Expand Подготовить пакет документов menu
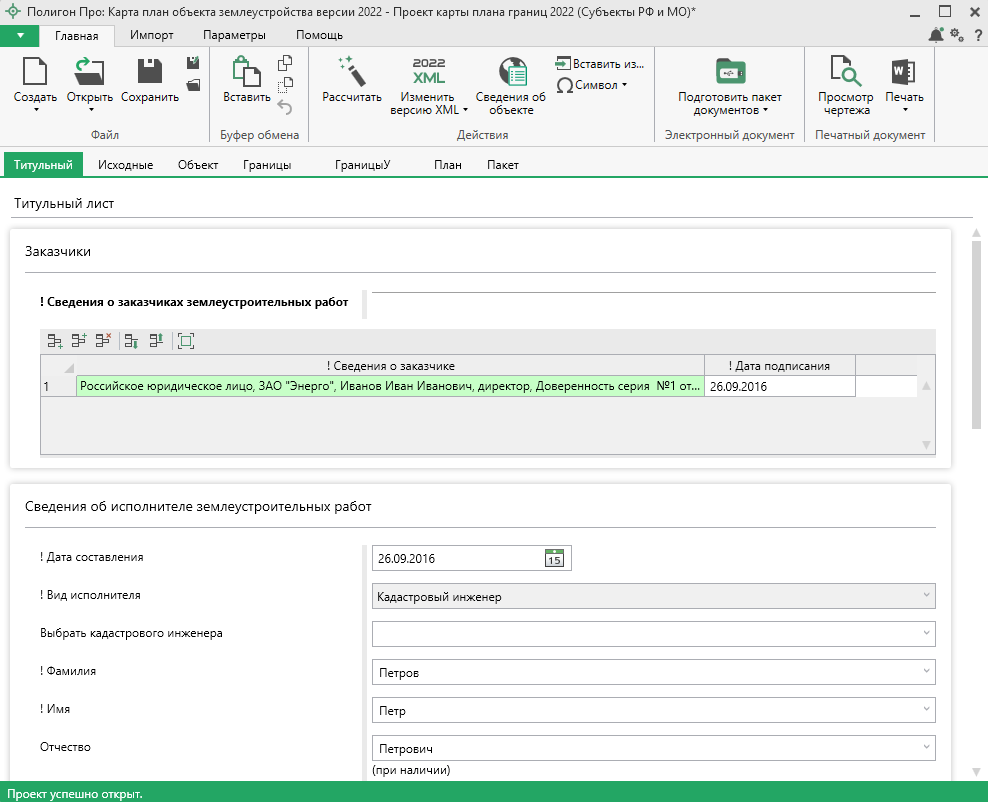The image size is (988, 802). (729, 104)
